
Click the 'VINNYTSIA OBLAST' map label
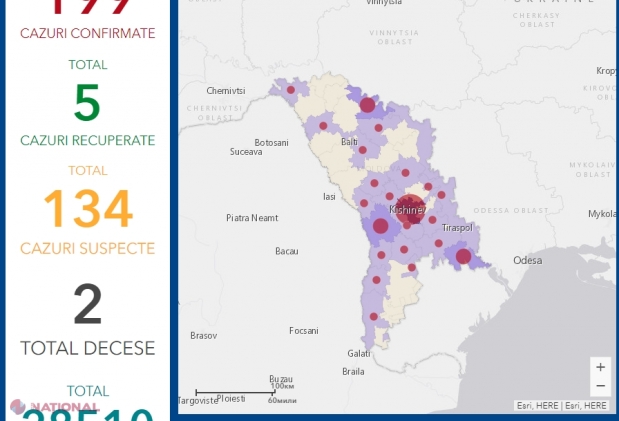[x=394, y=37]
